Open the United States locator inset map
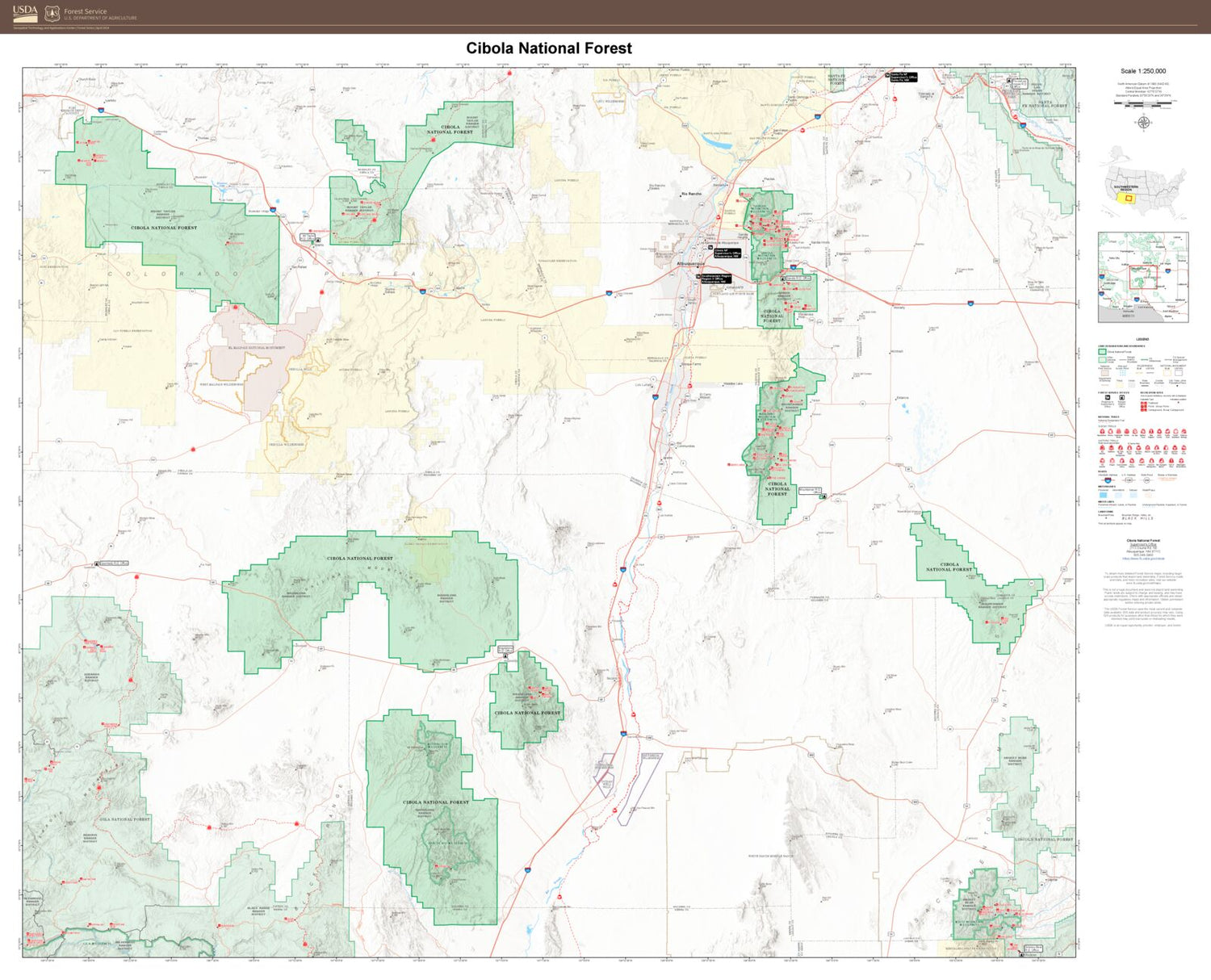This screenshot has width=1211, height=980. [1143, 183]
